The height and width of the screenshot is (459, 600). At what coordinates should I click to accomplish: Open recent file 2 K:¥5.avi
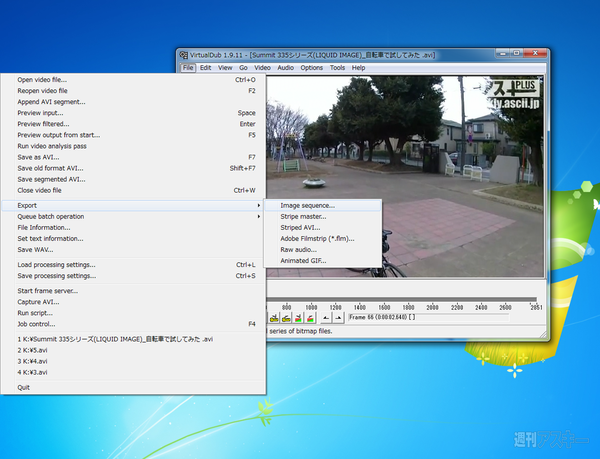33,350
